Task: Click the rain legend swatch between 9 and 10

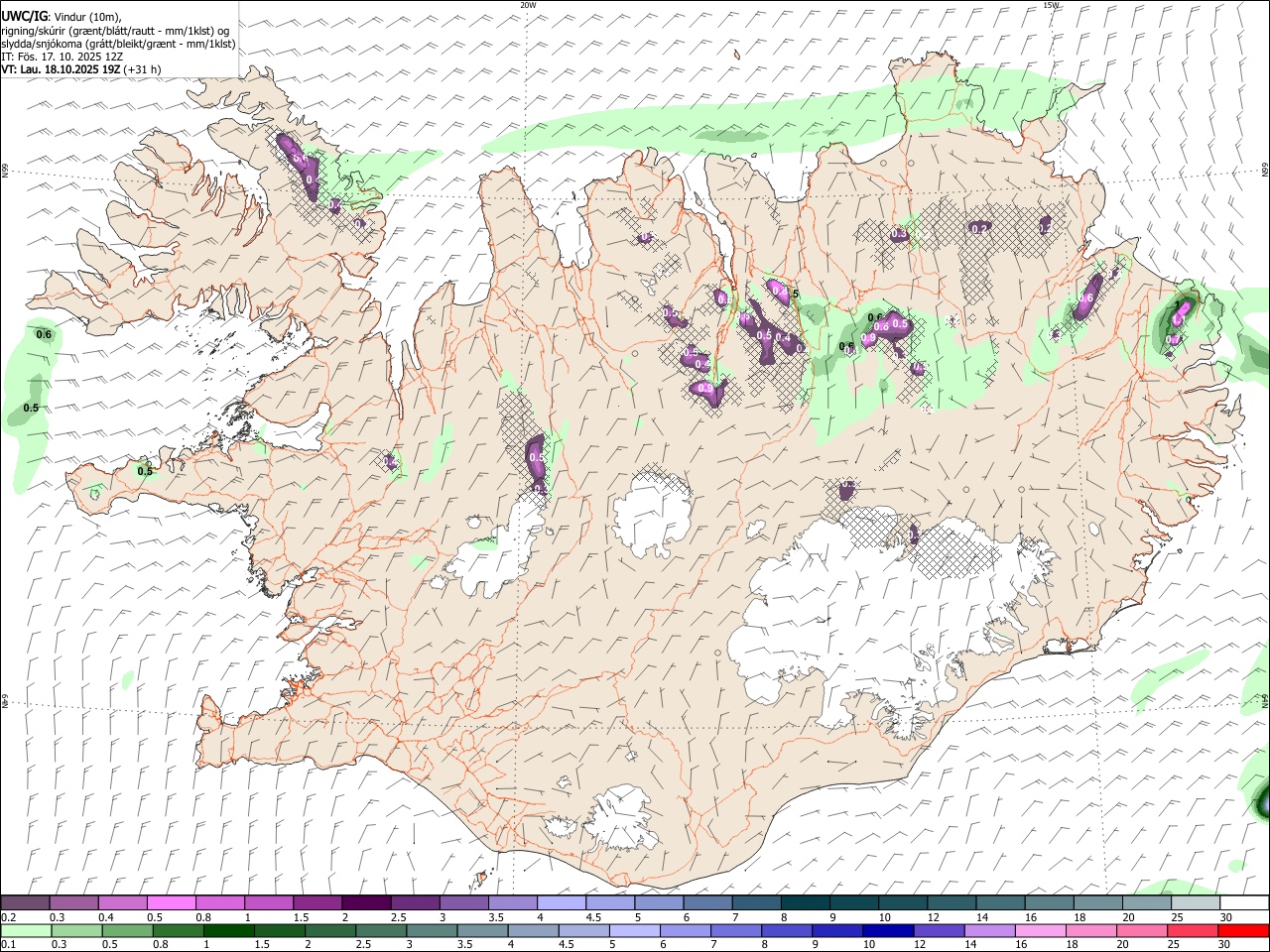Action: 836,930
